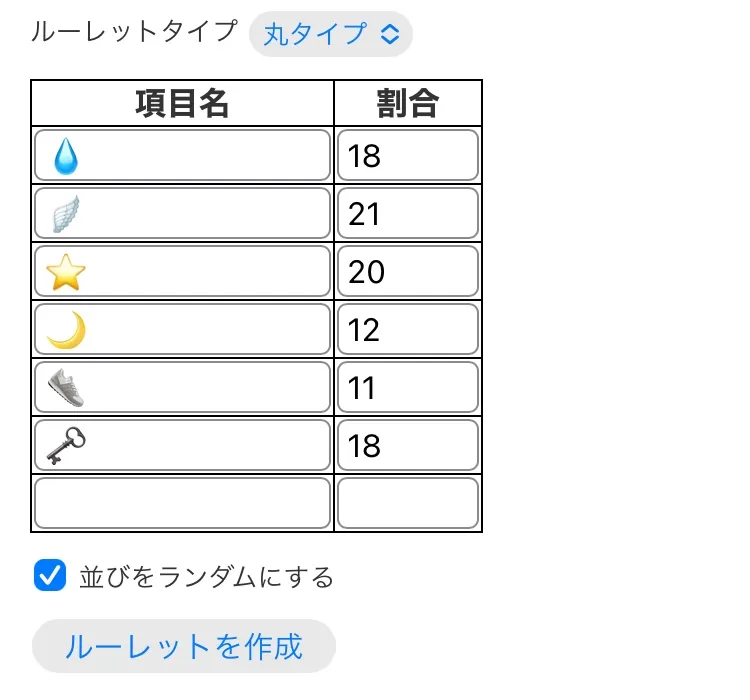
Task: Click the ratio field showing 21
Action: tap(407, 214)
